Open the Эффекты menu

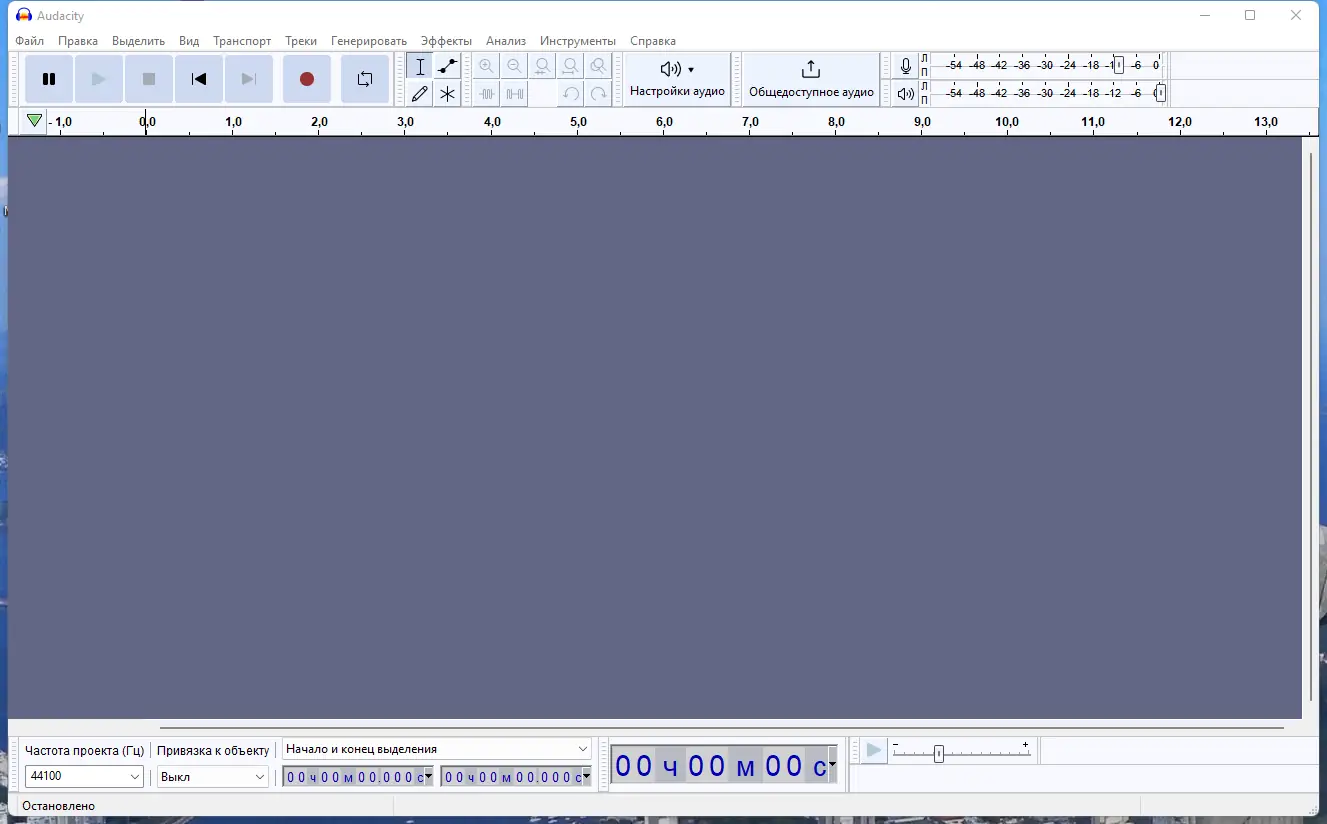446,41
